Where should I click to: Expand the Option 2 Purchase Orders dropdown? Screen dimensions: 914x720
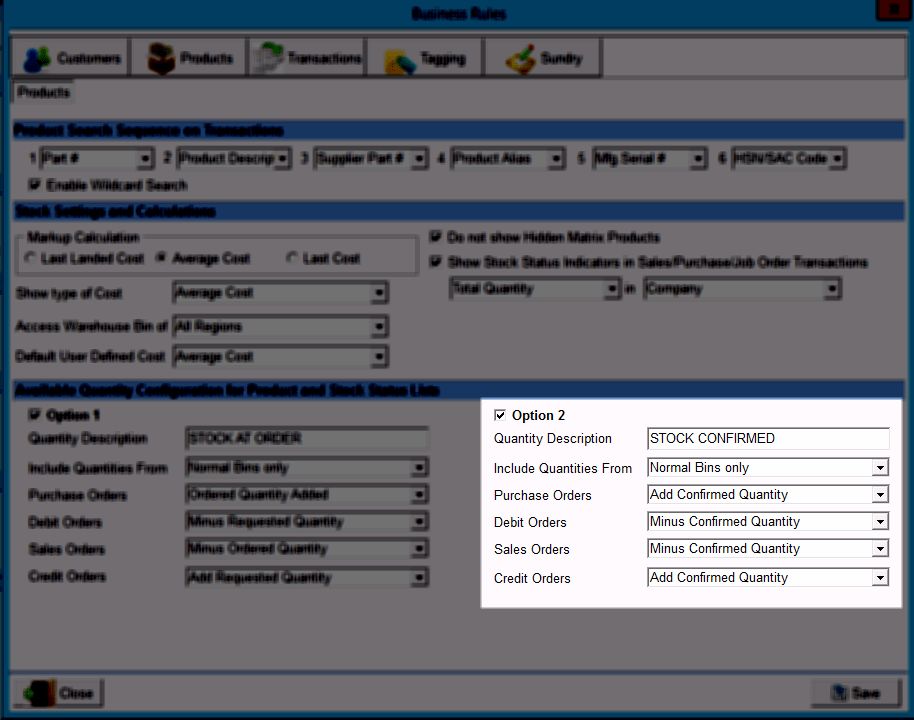(x=880, y=495)
